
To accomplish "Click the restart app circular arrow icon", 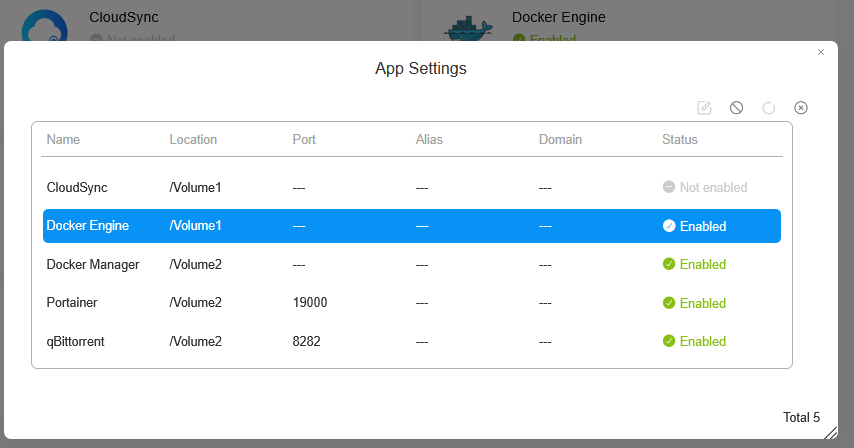I will point(769,108).
